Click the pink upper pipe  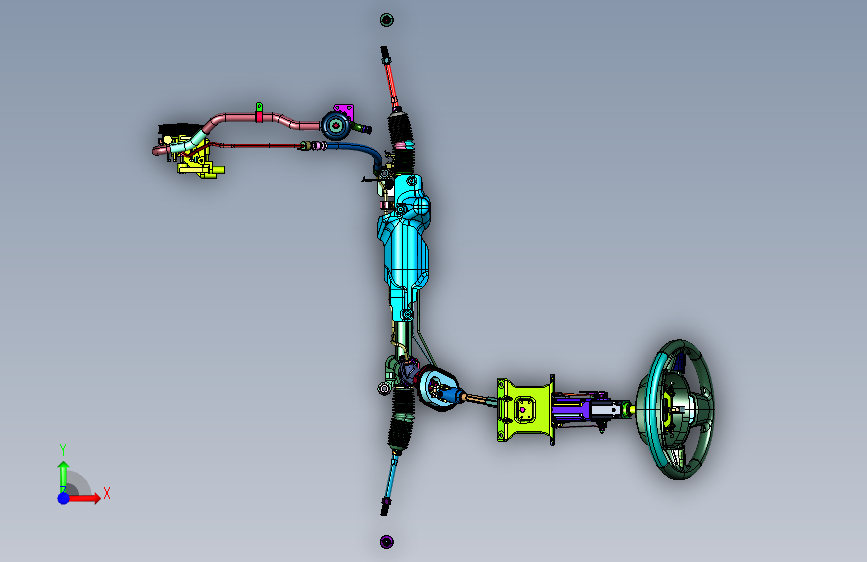263,121
